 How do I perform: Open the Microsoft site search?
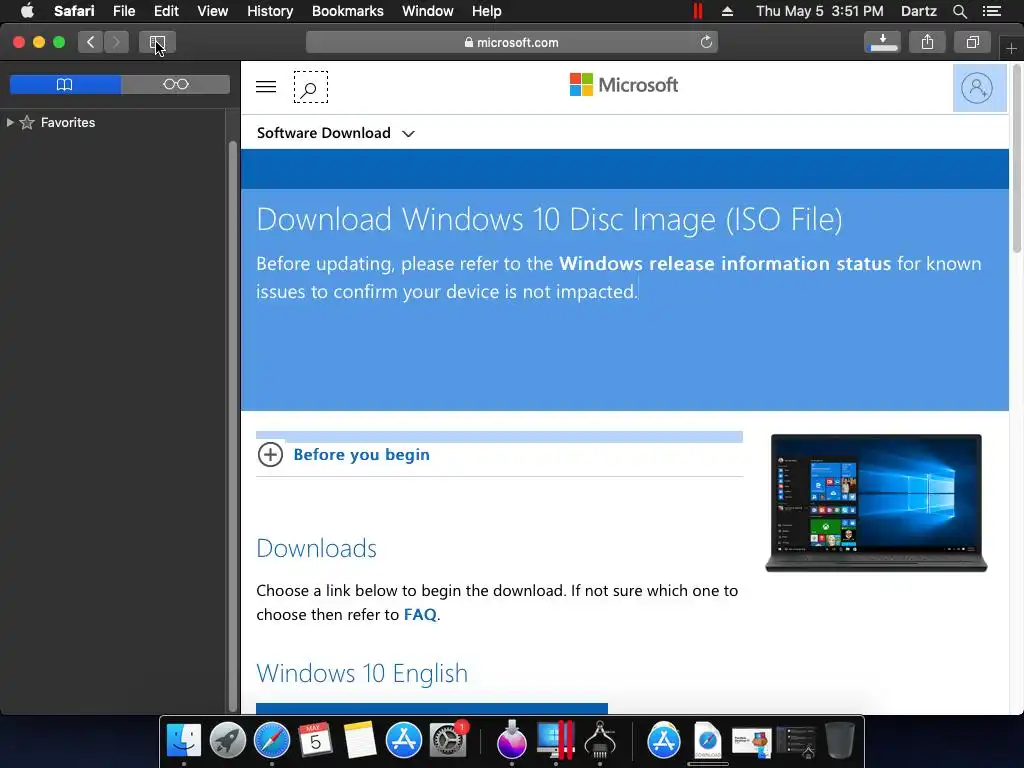click(310, 87)
